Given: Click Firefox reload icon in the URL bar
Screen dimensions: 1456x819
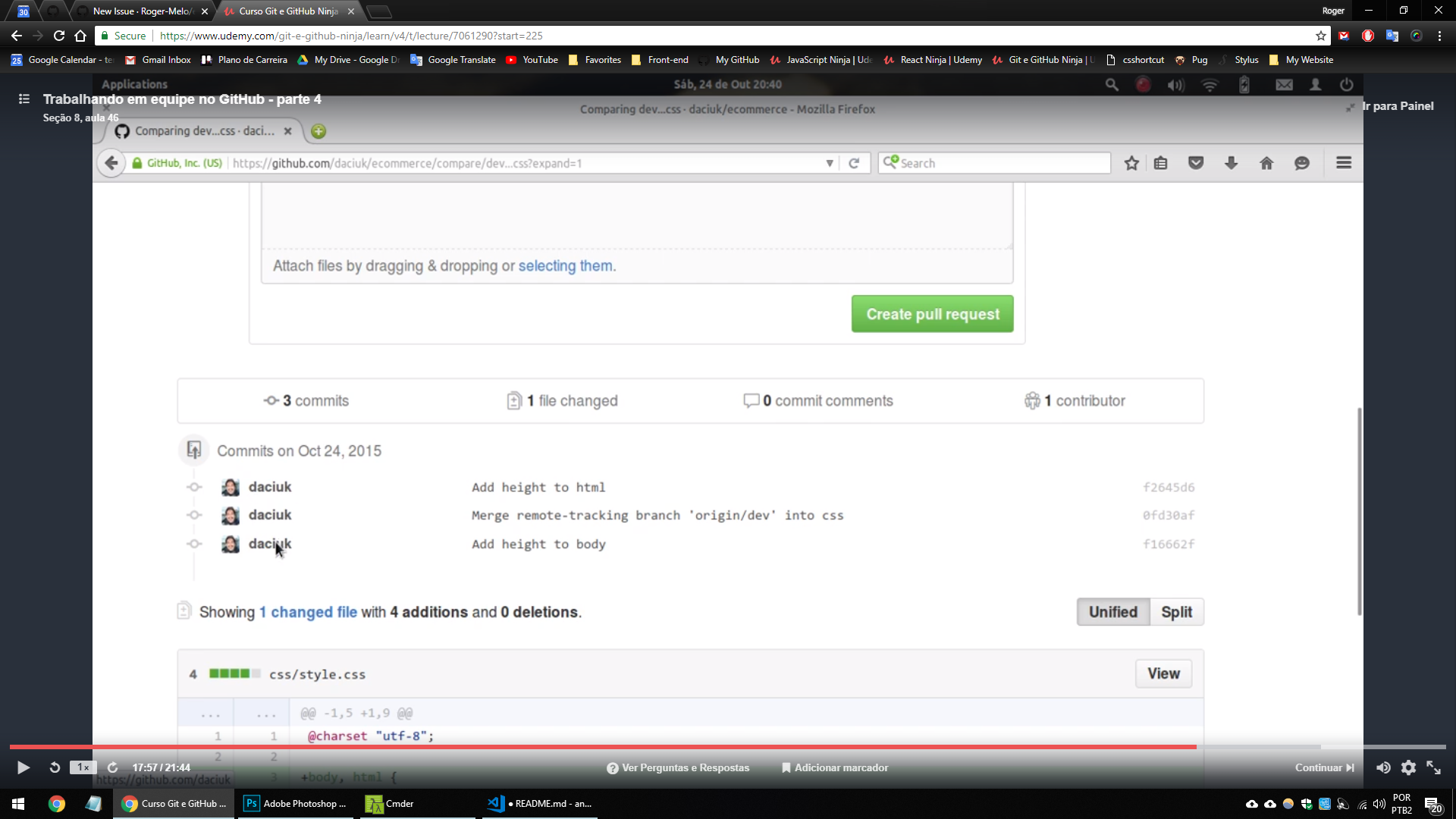Looking at the screenshot, I should 854,163.
